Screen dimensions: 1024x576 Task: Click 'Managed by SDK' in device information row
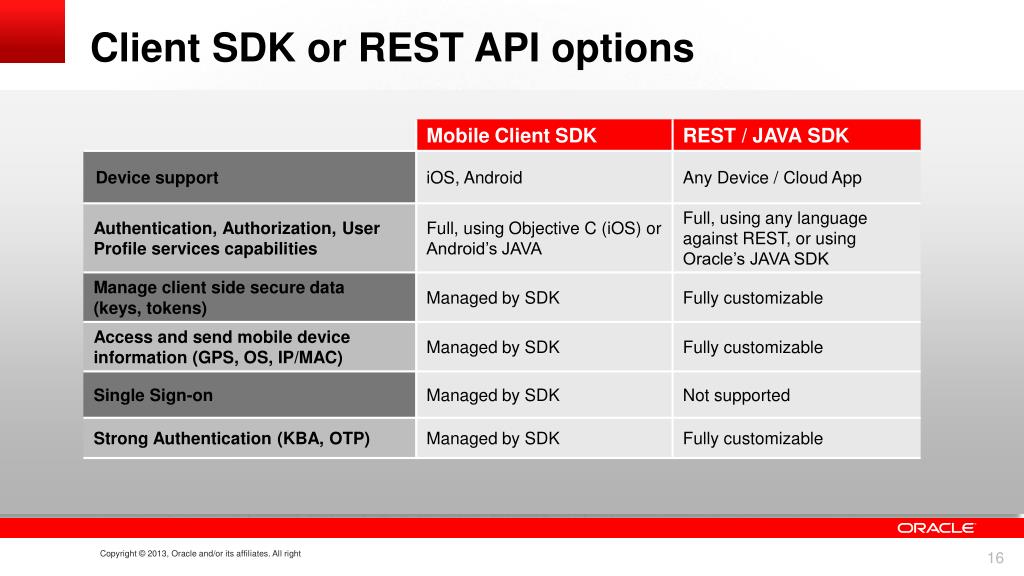tap(544, 347)
